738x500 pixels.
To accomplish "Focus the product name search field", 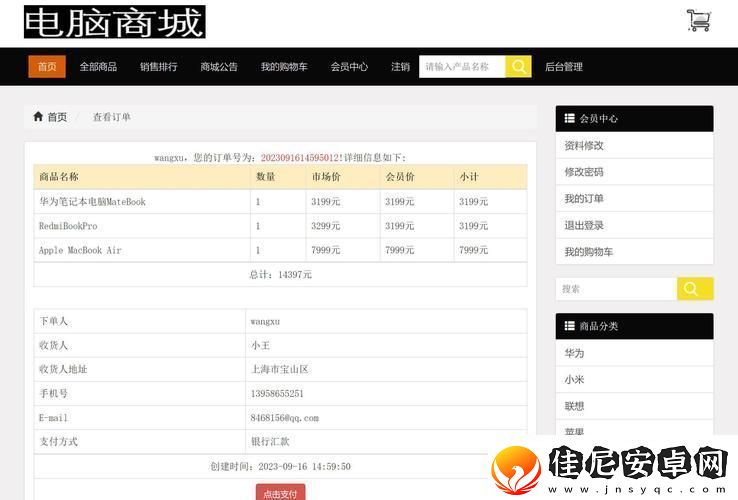I will pos(462,66).
